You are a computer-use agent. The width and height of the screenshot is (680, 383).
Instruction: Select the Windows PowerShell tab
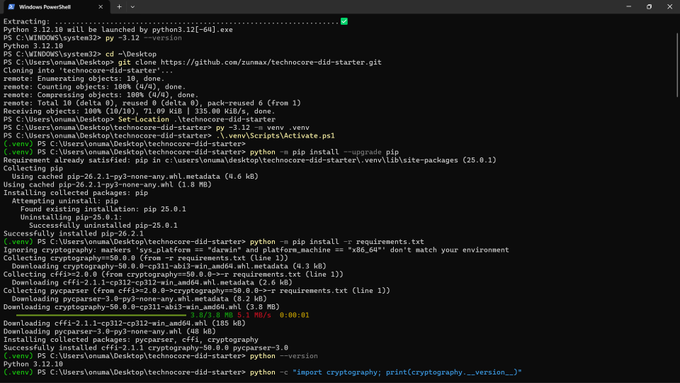click(56, 7)
